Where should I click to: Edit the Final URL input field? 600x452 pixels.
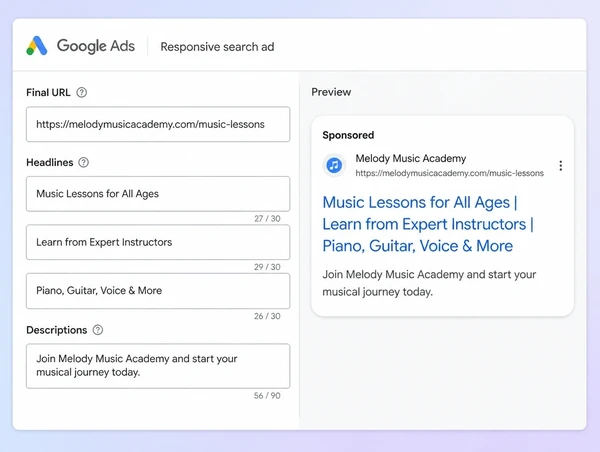pyautogui.click(x=158, y=124)
